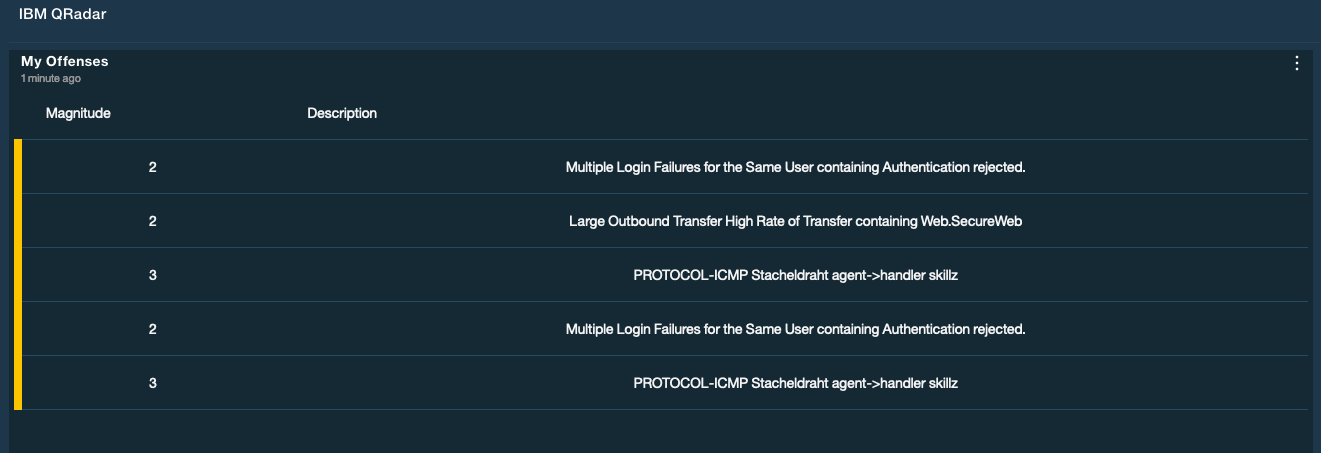Click magnitude value of Large Outbound Transfer row

[x=152, y=221]
